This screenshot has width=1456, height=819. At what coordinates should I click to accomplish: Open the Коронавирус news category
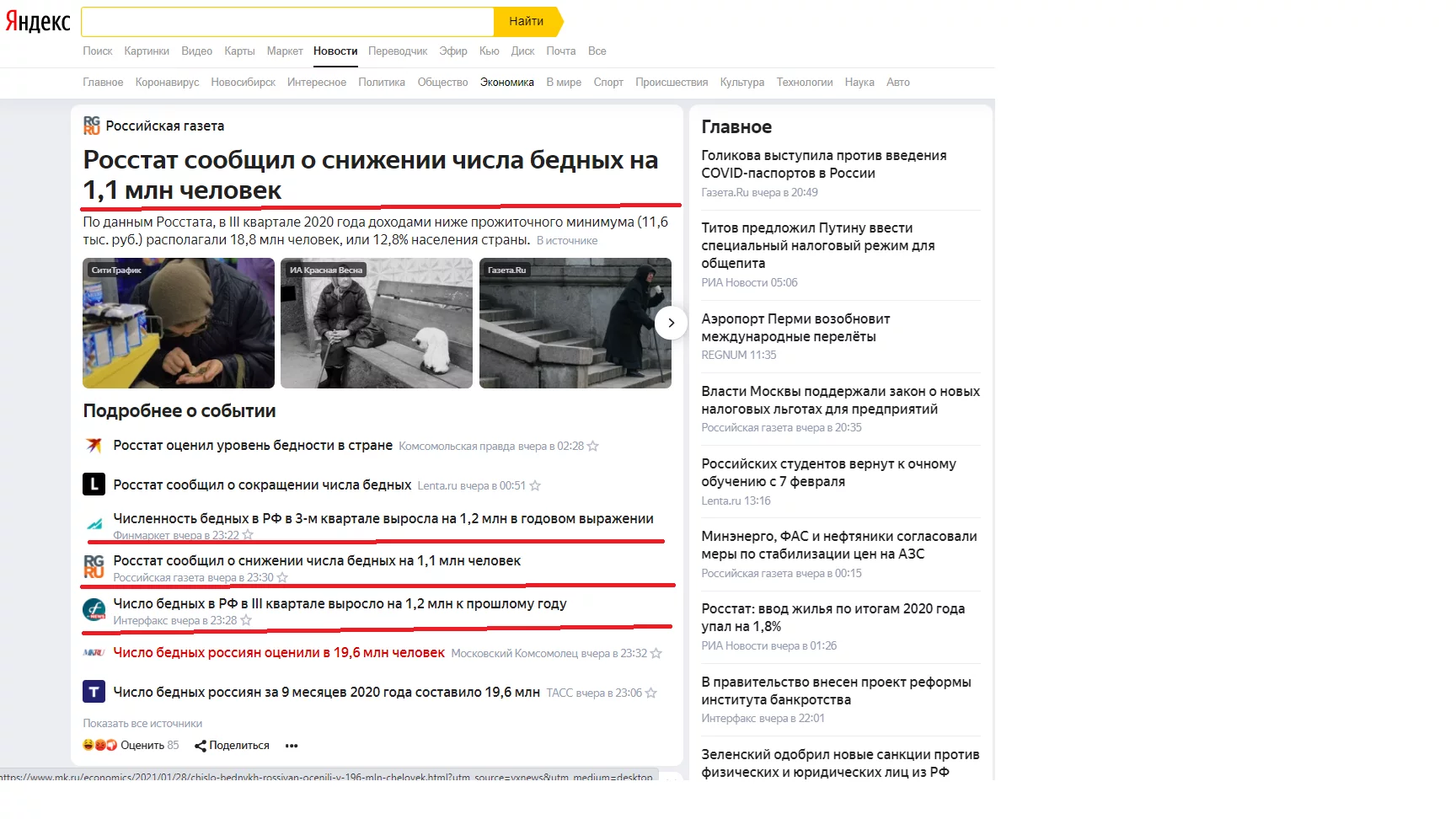coord(167,82)
